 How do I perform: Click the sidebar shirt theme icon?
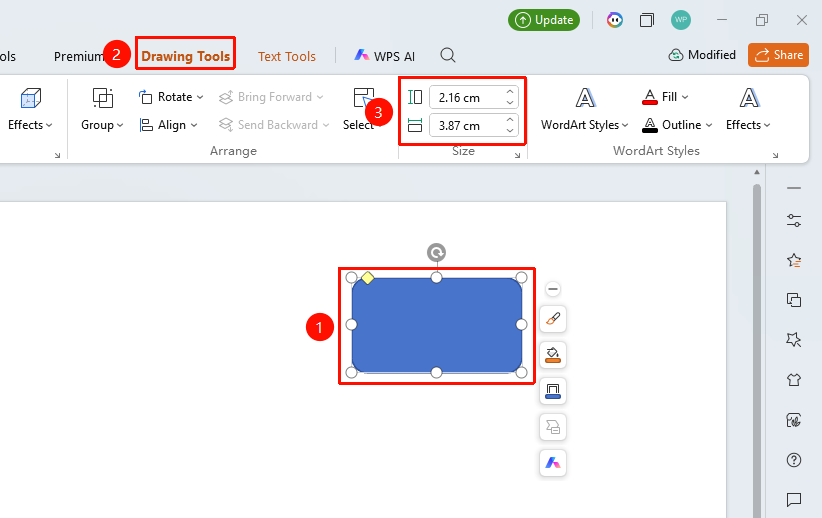click(x=794, y=380)
